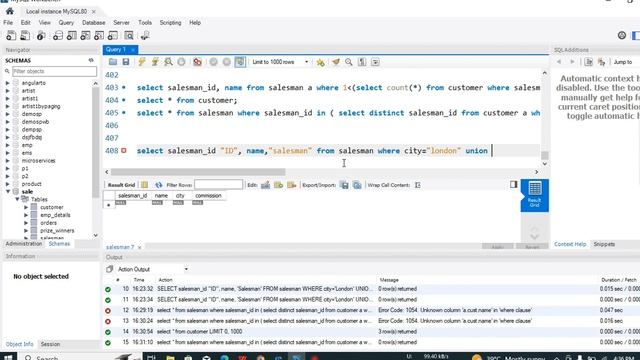Toggle continue-on-error red icon
The image size is (640, 360).
click(198, 62)
